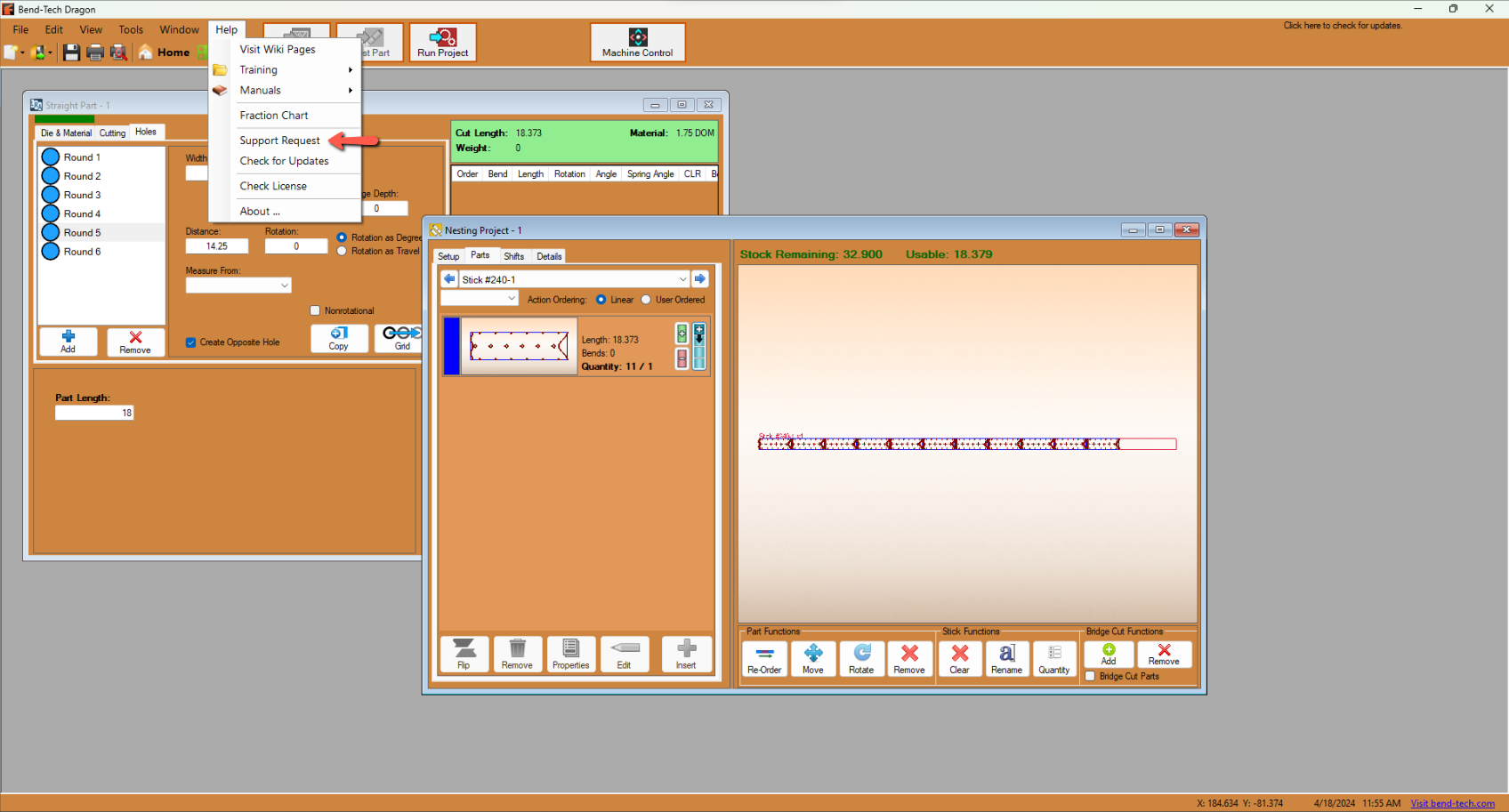The height and width of the screenshot is (812, 1509).
Task: Click the Save floppy disk toolbar icon
Action: click(71, 52)
